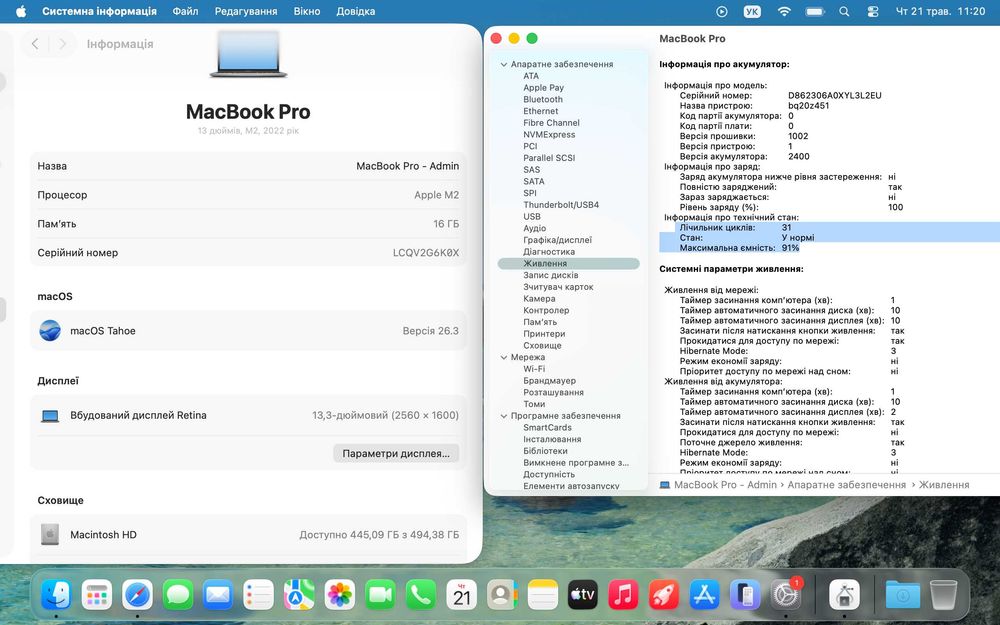Click MacBook Pro - Admin name field

[408, 166]
